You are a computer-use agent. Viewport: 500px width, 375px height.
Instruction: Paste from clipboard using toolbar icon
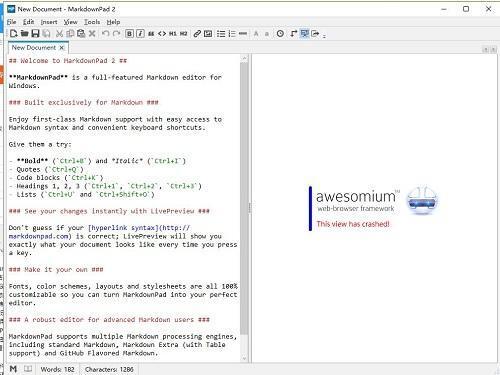click(81, 33)
